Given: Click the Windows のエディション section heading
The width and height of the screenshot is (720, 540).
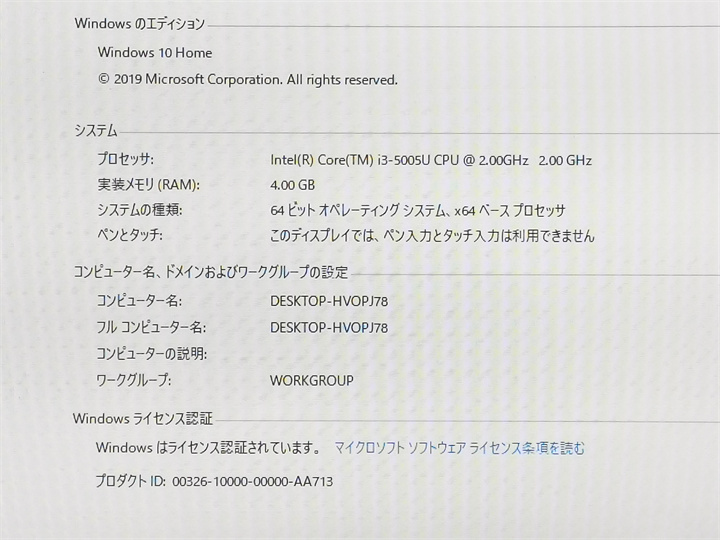Looking at the screenshot, I should click(x=140, y=23).
